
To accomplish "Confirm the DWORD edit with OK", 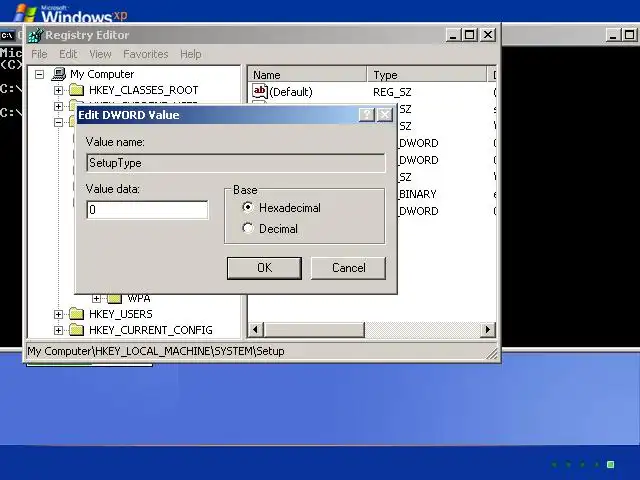I will coord(264,268).
